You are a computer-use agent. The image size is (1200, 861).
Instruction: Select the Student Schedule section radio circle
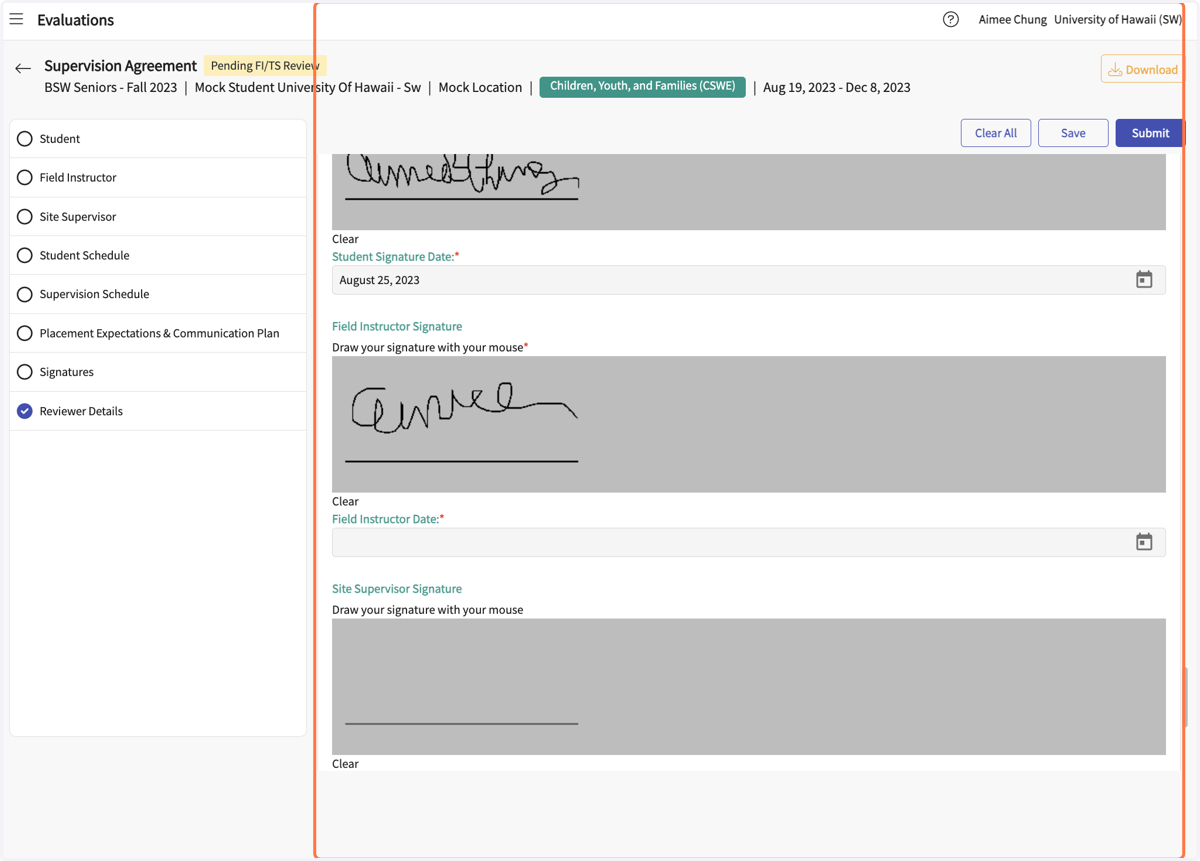25,256
